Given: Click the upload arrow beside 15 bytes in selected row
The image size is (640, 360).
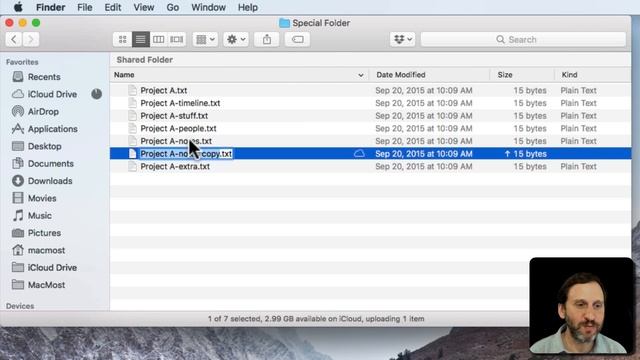Looking at the screenshot, I should pos(507,154).
